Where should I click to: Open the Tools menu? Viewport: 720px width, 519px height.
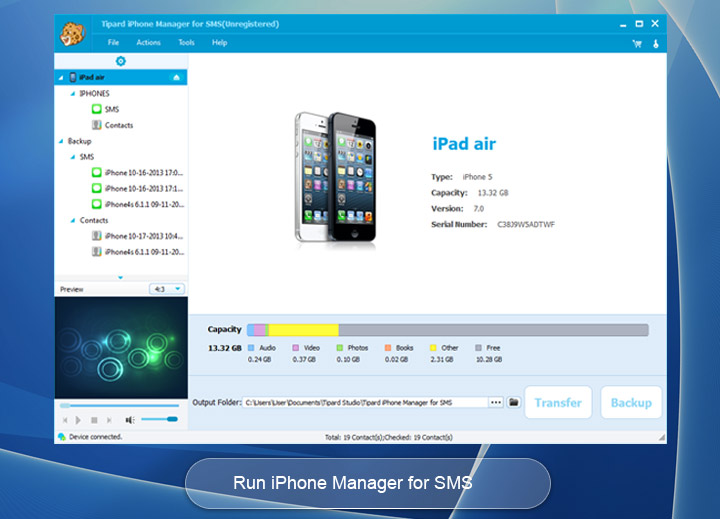tap(186, 43)
